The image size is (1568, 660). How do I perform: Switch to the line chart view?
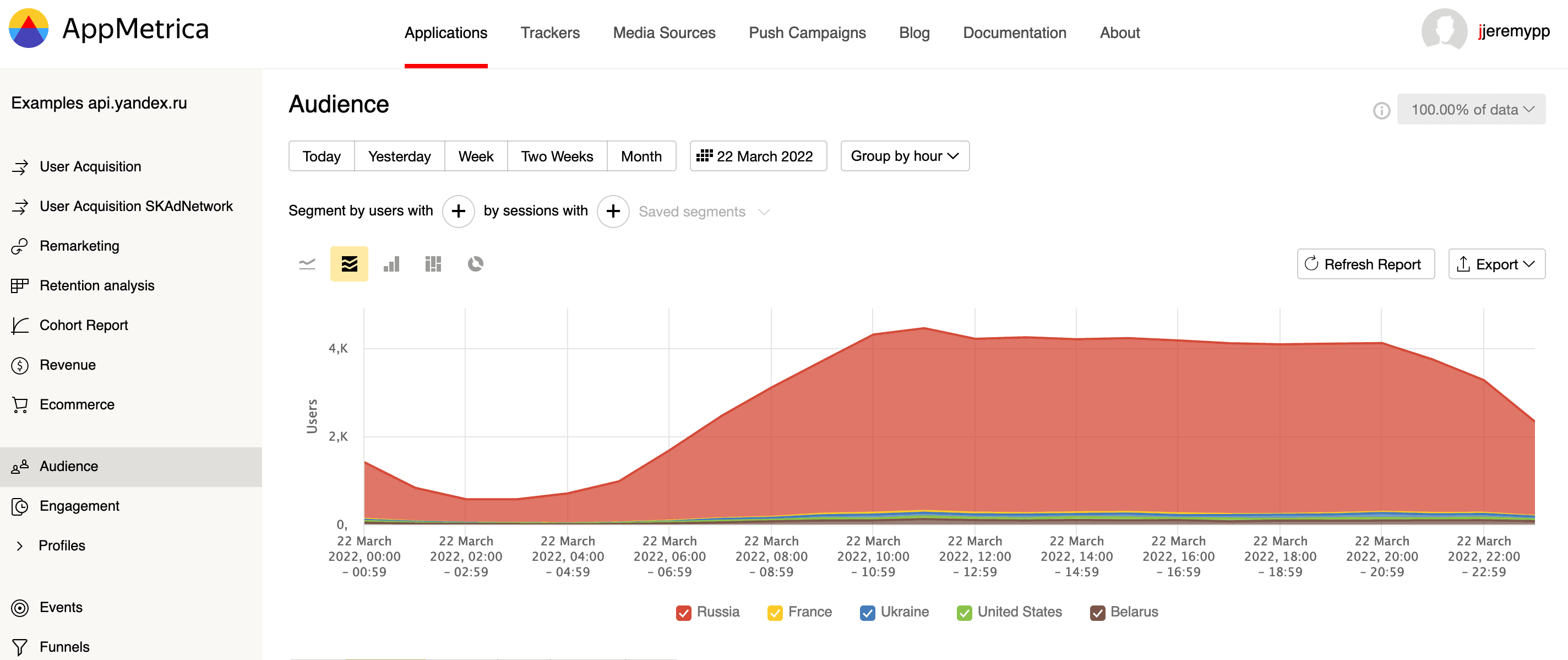click(x=307, y=264)
